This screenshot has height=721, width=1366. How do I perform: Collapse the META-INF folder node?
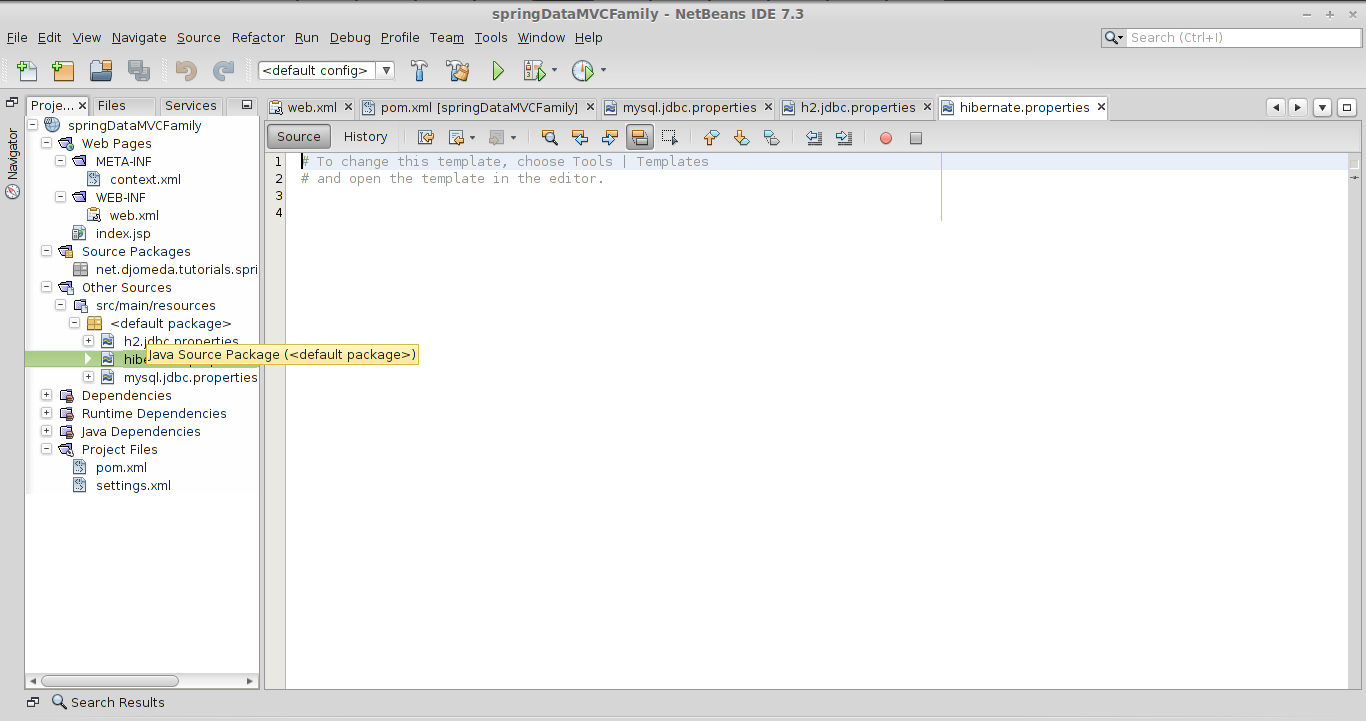click(60, 162)
